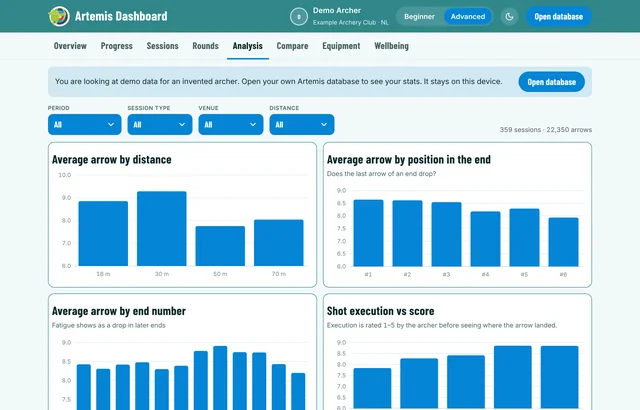The image size is (640, 410).
Task: Click first bar in Shot execution vs score chart
Action: (x=372, y=388)
